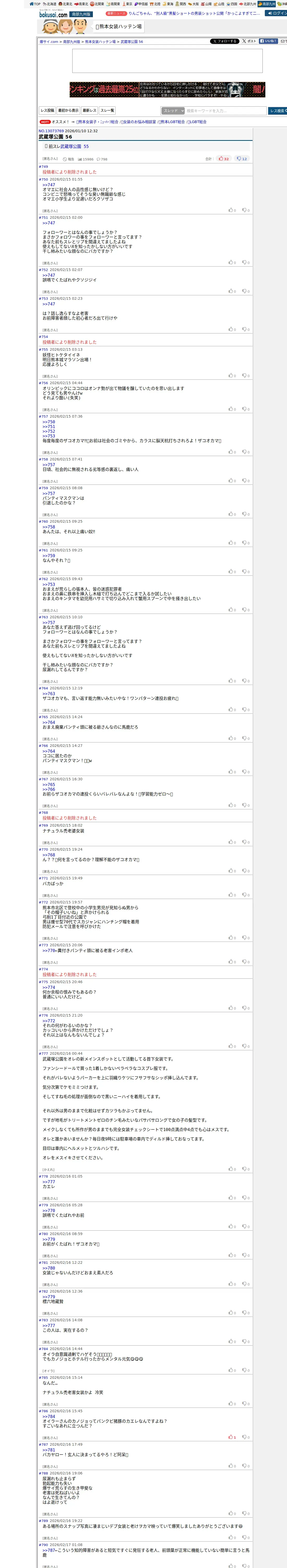Click the 最新レス button
Viewport: 287px width, 1568px height.
[89, 111]
